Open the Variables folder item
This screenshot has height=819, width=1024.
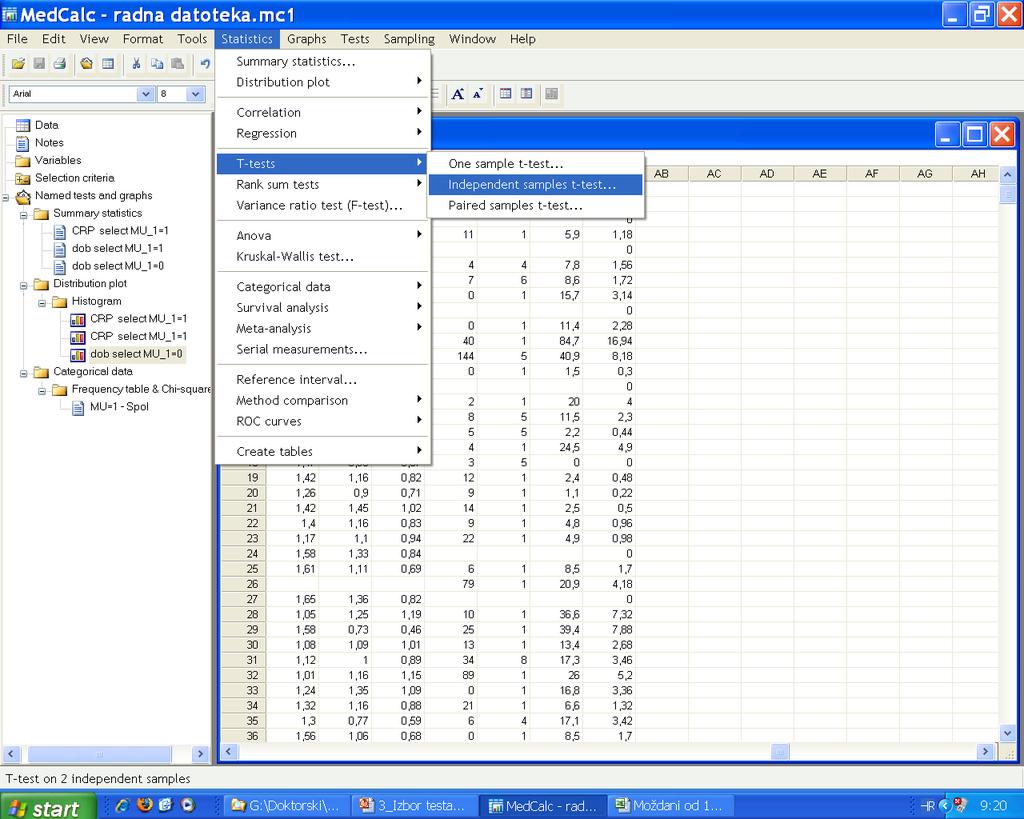58,160
